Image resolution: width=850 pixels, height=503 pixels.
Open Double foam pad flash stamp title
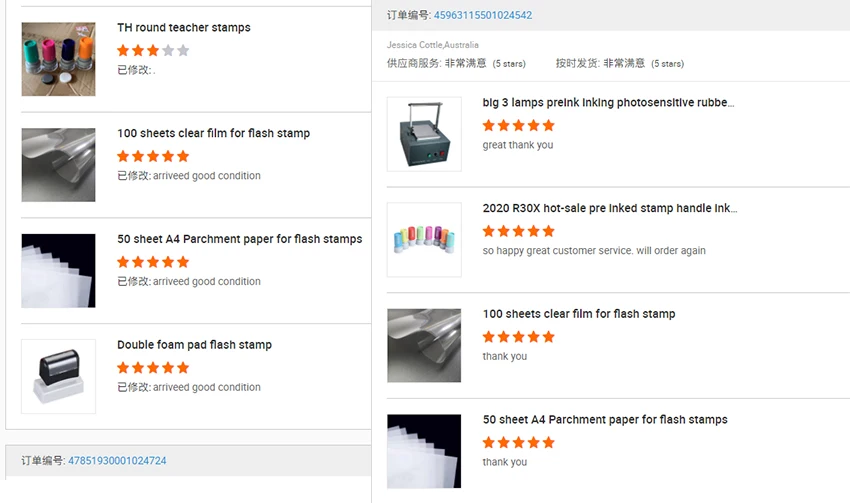[194, 345]
